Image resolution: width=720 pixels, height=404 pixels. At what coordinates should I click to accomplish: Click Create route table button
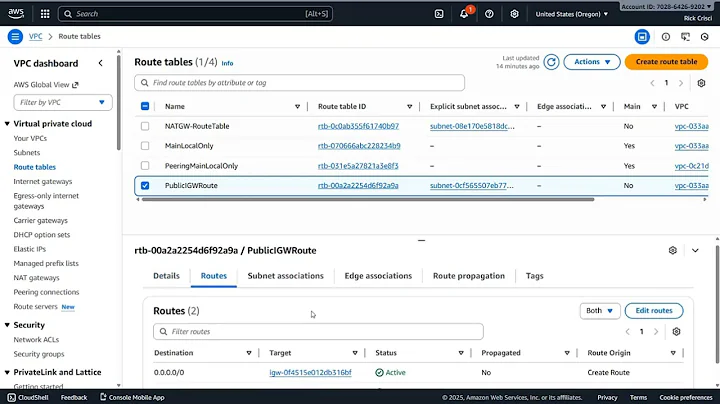point(666,62)
